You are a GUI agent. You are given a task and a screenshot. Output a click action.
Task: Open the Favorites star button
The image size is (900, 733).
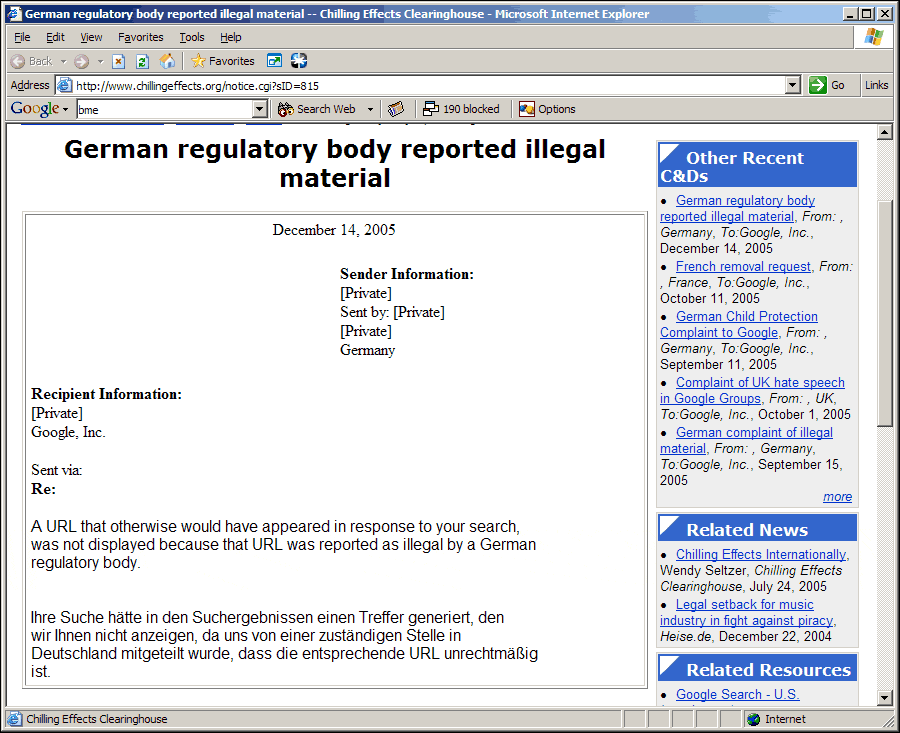[x=222, y=61]
